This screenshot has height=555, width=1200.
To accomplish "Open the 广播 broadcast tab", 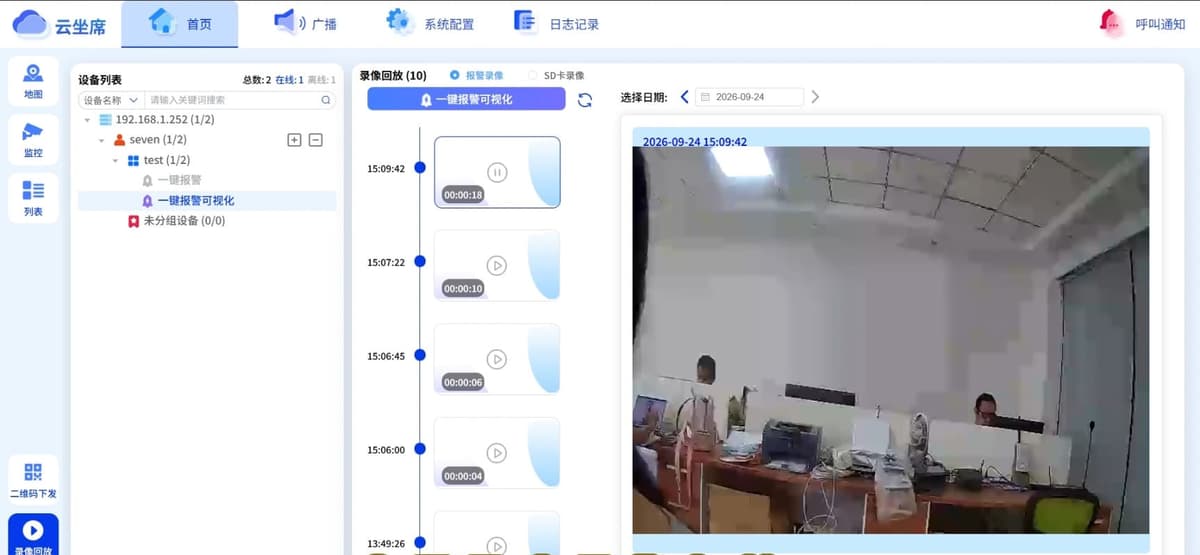I will click(305, 24).
